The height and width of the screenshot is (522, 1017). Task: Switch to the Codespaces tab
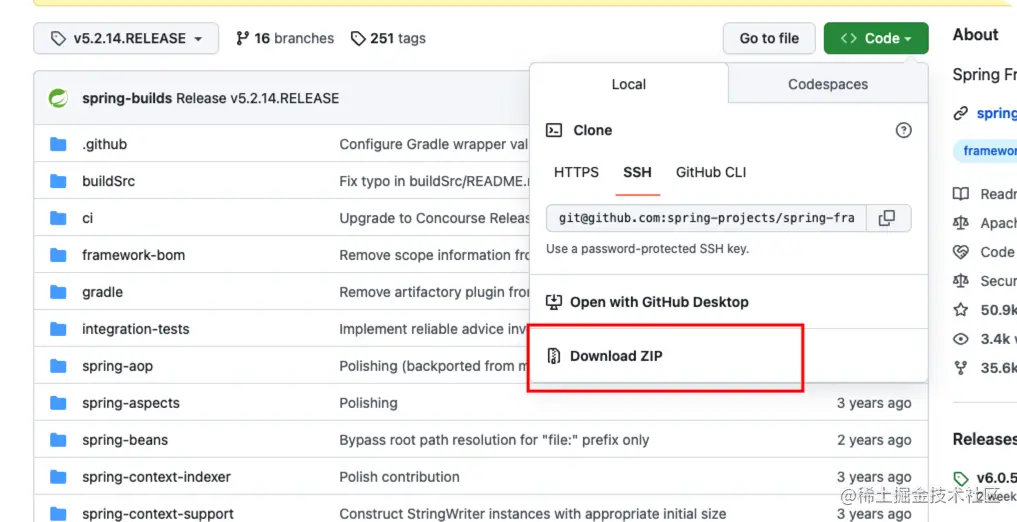[x=828, y=84]
